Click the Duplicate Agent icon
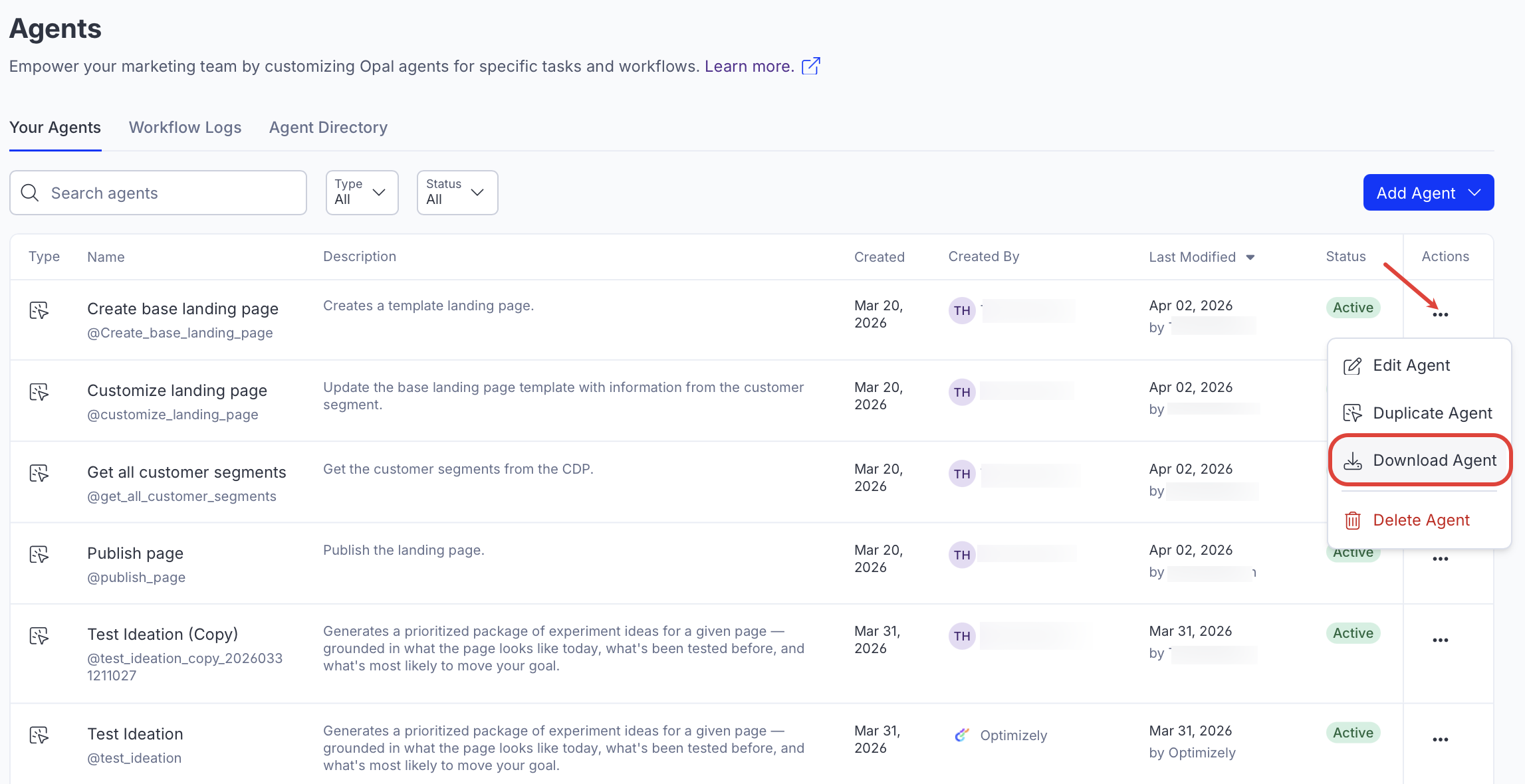This screenshot has width=1525, height=784. point(1353,413)
